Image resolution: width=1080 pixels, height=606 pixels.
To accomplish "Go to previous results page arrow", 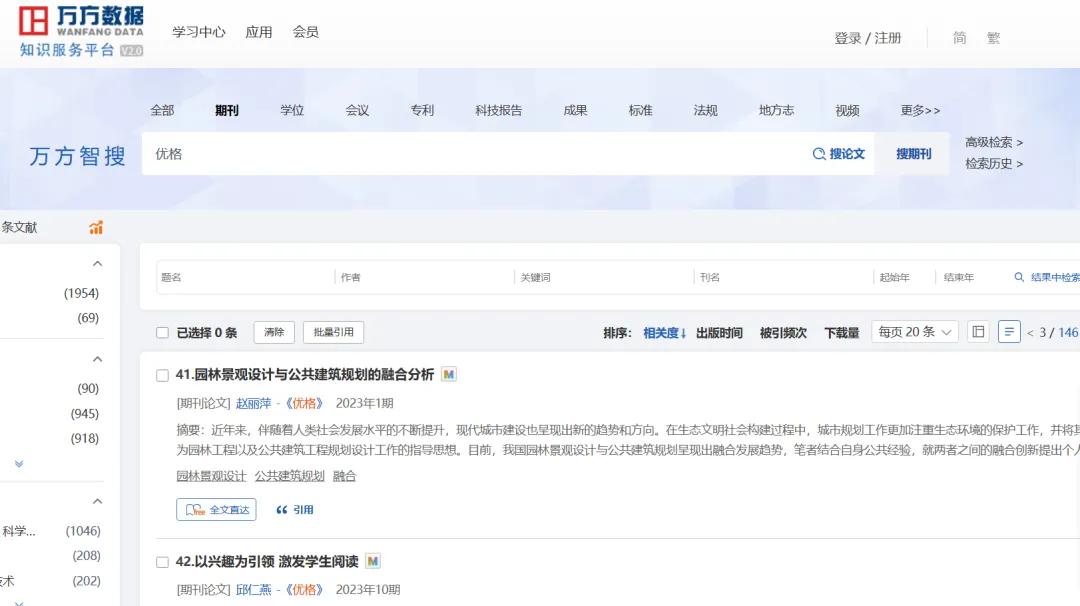I will (1030, 333).
